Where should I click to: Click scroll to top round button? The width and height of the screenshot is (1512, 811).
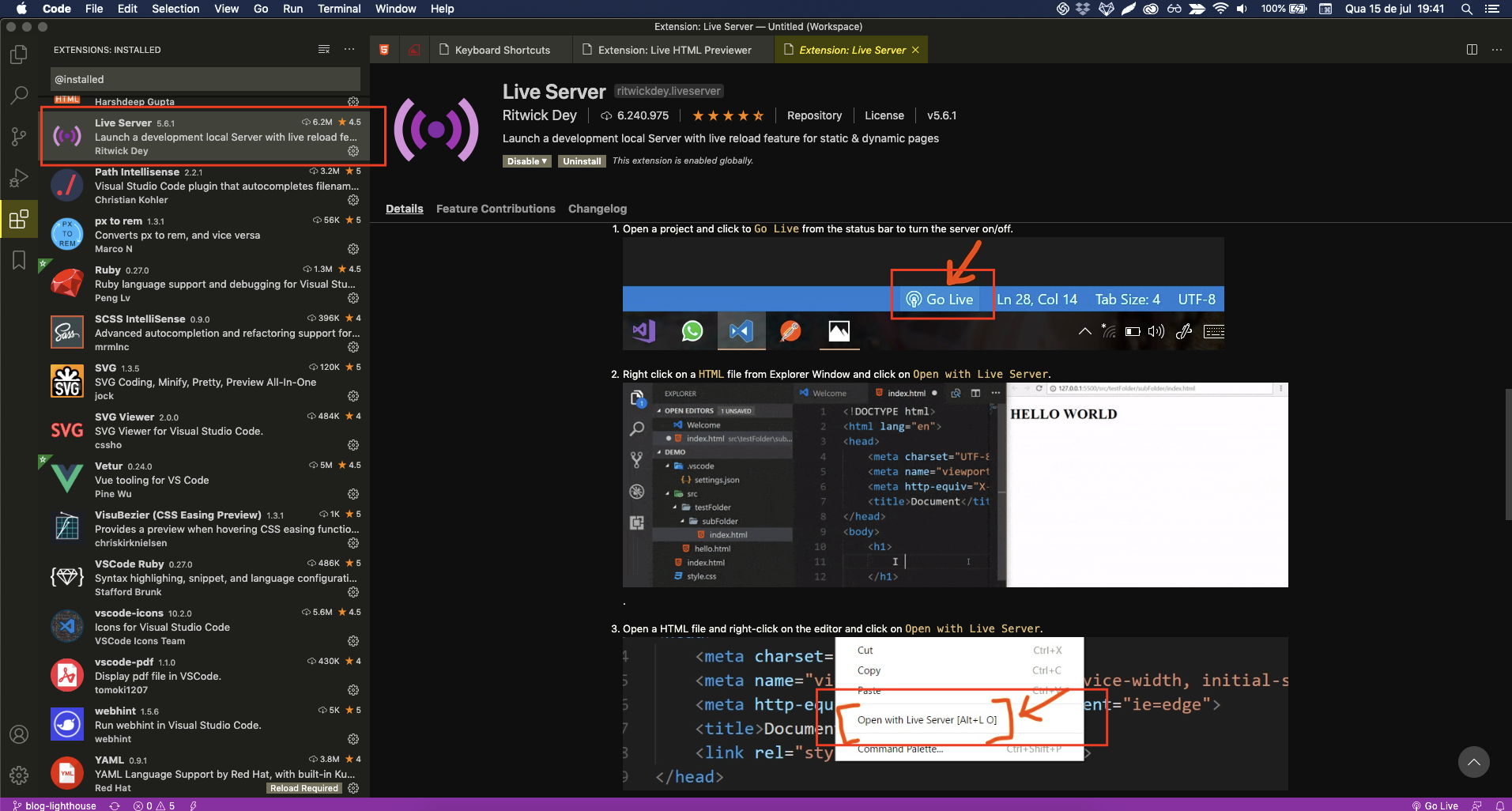pyautogui.click(x=1473, y=762)
